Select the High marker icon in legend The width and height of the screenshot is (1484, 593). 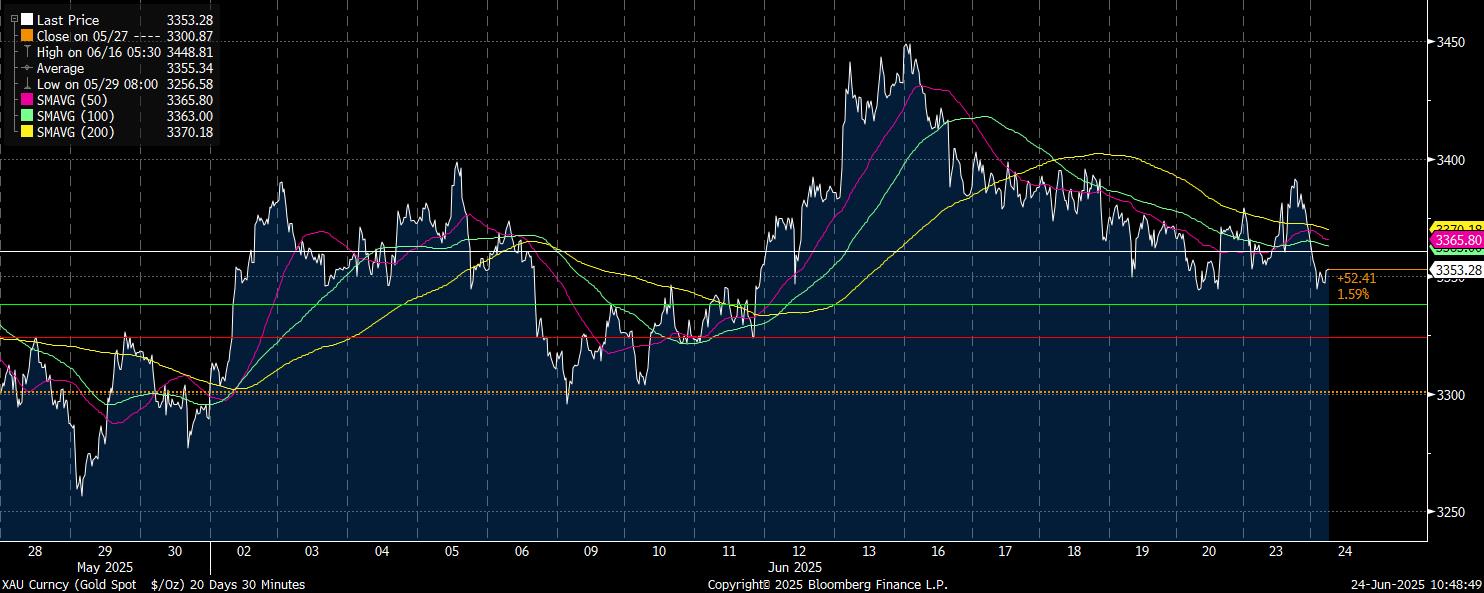(x=27, y=52)
